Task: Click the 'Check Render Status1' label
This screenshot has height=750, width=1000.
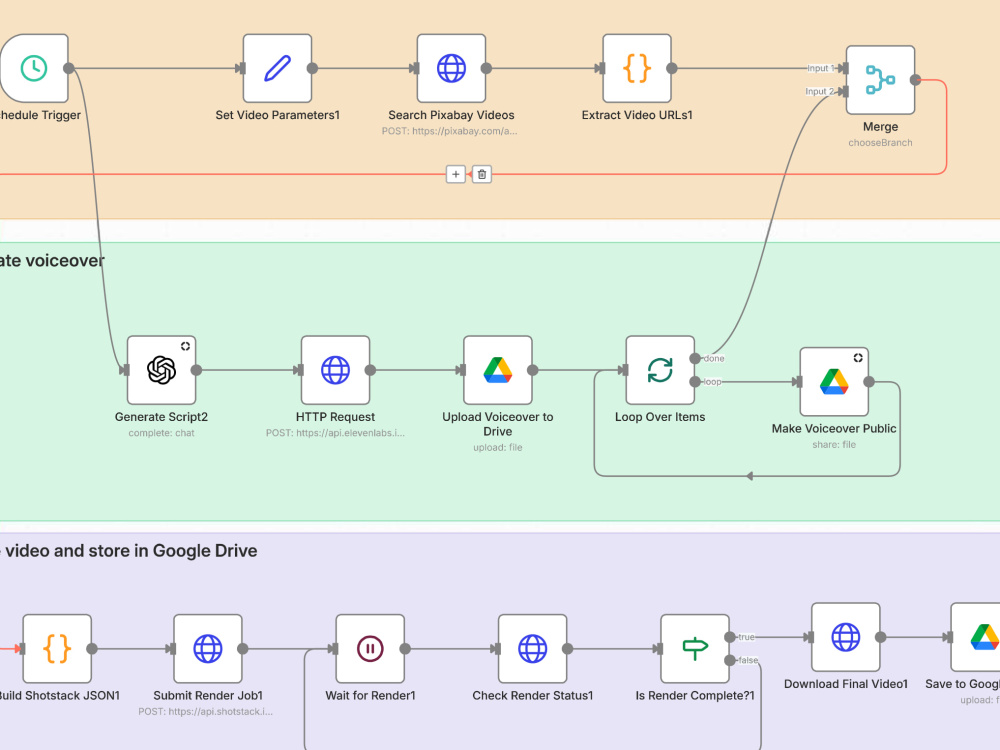Action: pyautogui.click(x=533, y=696)
